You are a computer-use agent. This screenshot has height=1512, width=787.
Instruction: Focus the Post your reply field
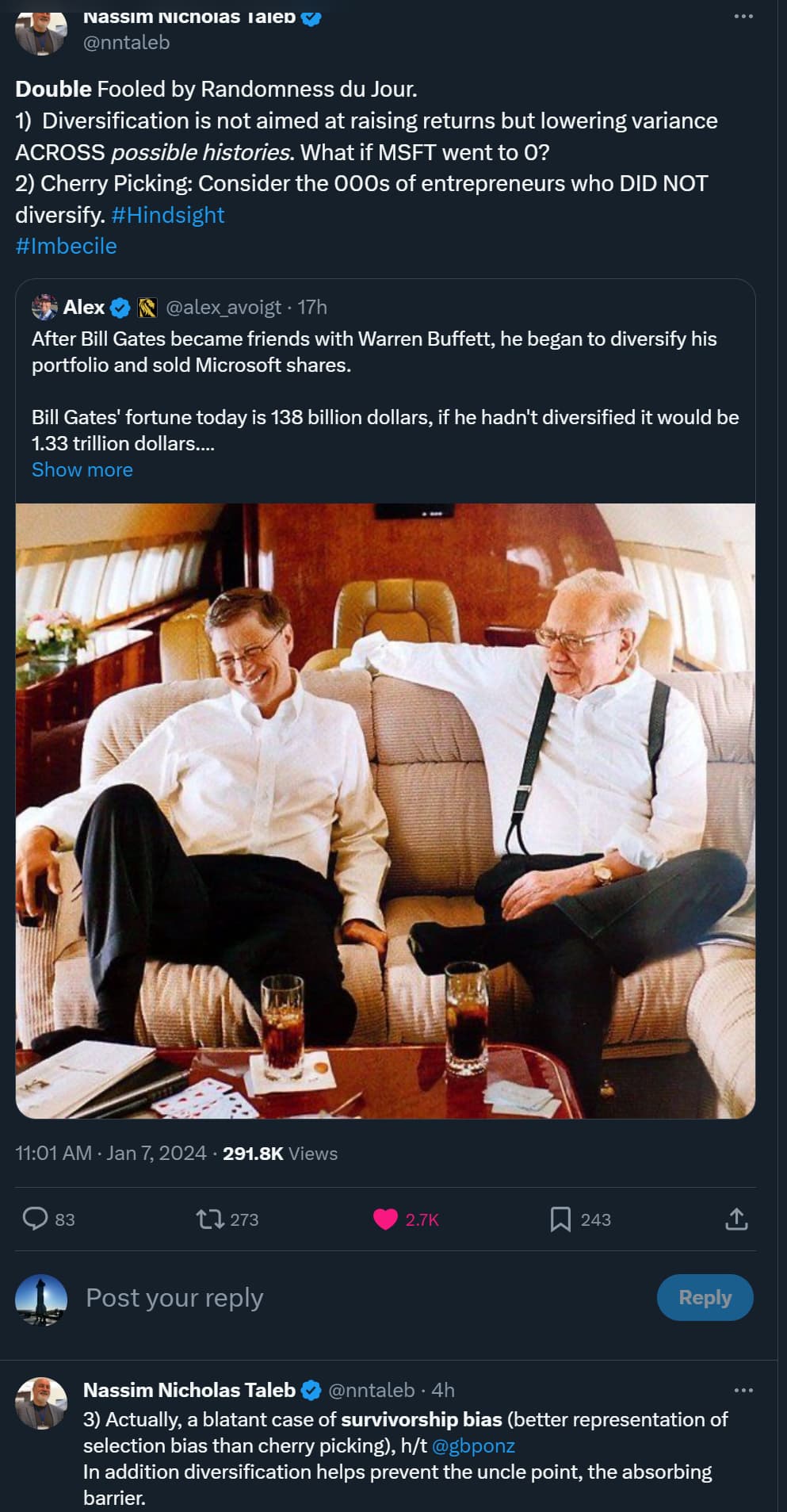tap(365, 1297)
